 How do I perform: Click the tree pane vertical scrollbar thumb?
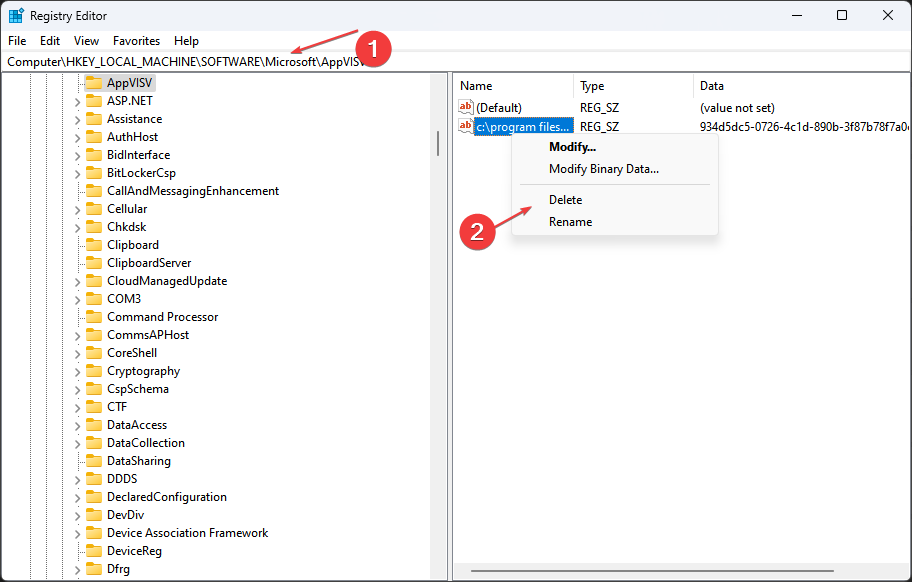[438, 143]
